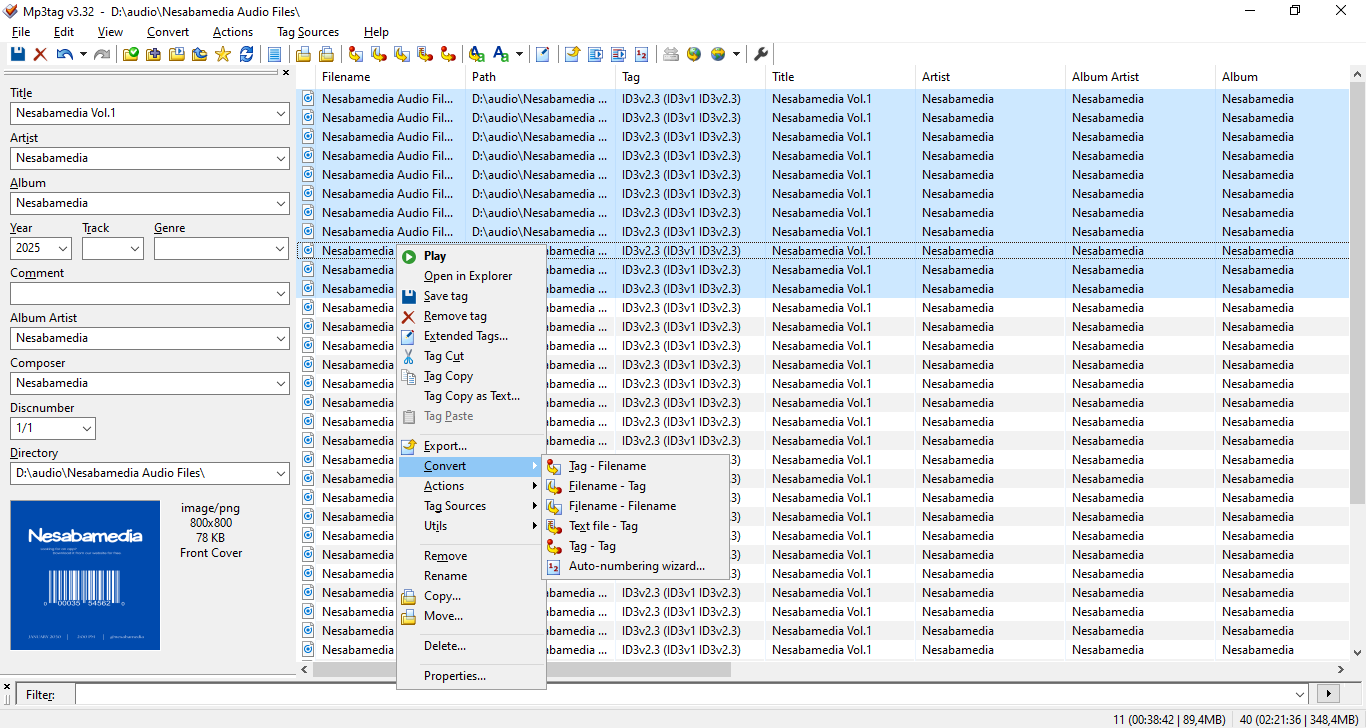Select 'Auto-numbering wizard...' from the submenu

click(636, 566)
